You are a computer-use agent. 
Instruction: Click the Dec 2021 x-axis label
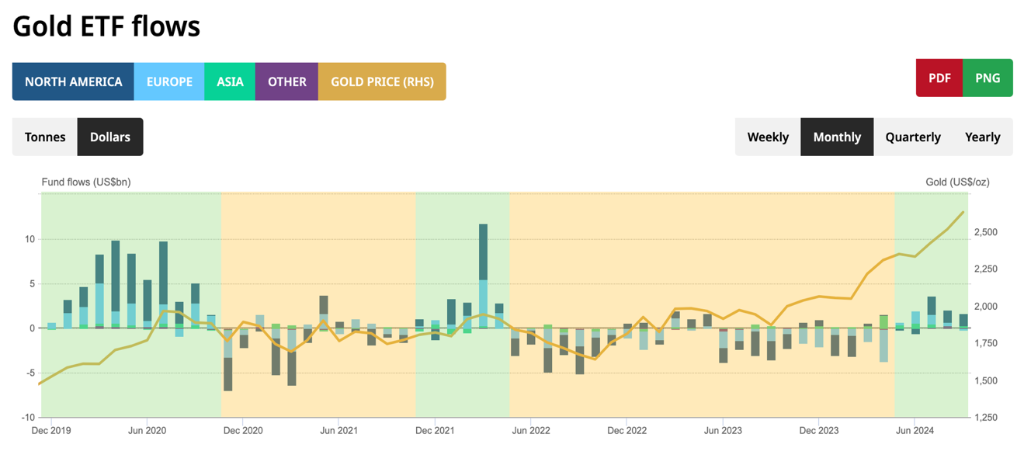[435, 431]
